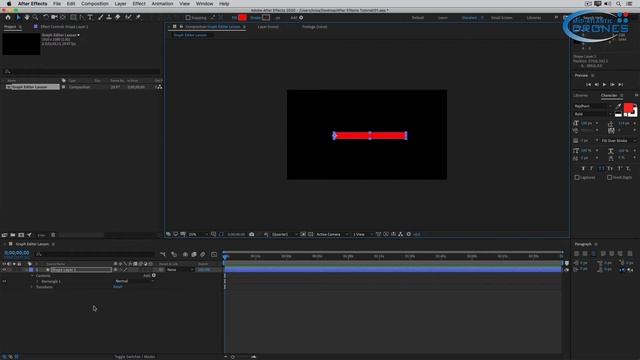This screenshot has width=640, height=360.
Task: Select the Rotation tool
Action: [x=46, y=18]
